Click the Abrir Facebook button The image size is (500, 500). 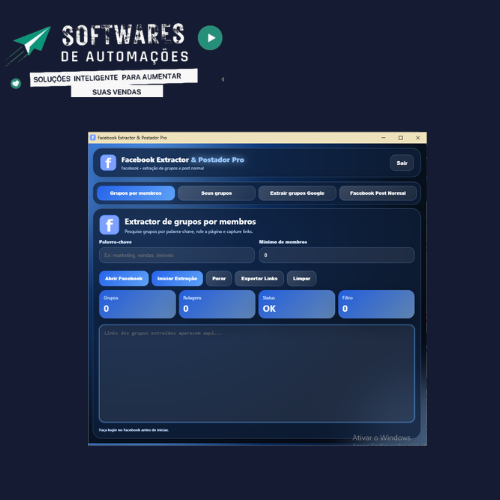(x=124, y=279)
